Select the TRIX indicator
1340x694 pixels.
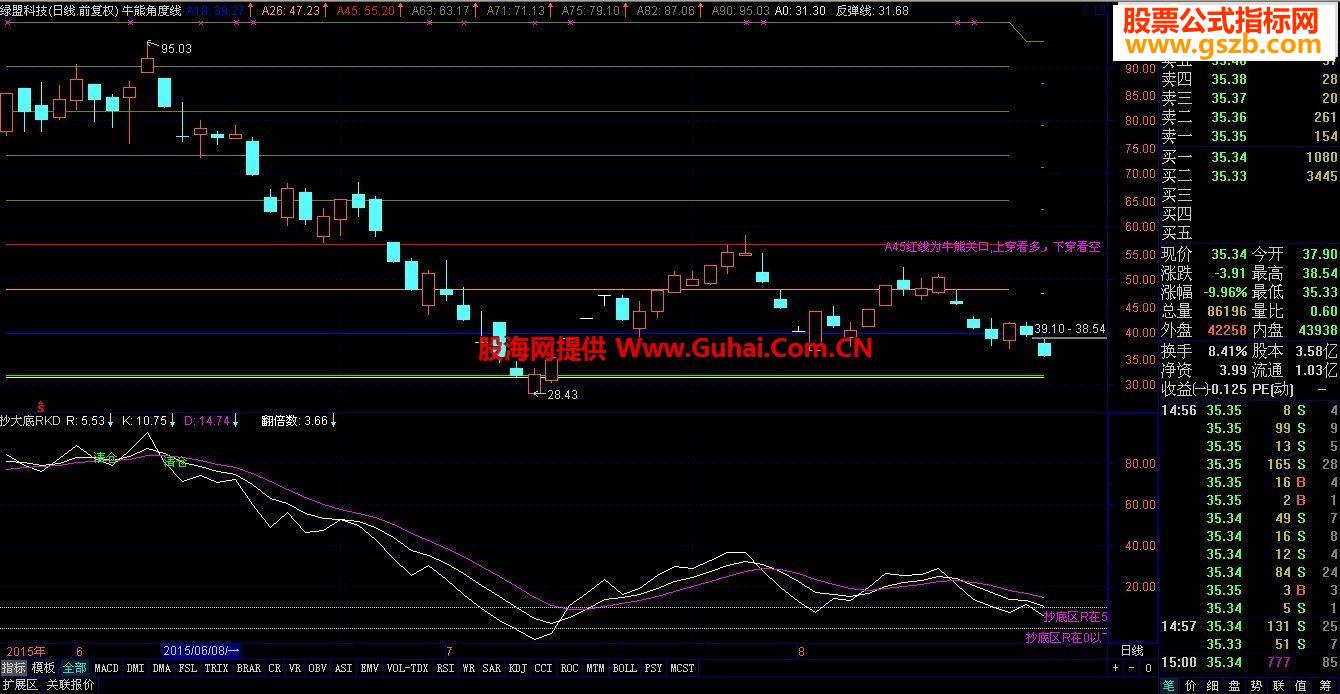(x=216, y=667)
